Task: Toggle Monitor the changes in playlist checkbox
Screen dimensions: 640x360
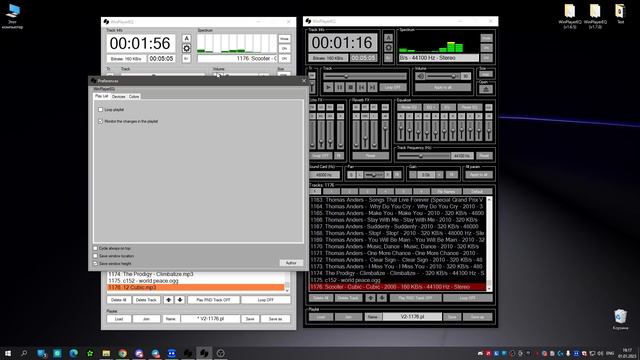Action: click(100, 121)
